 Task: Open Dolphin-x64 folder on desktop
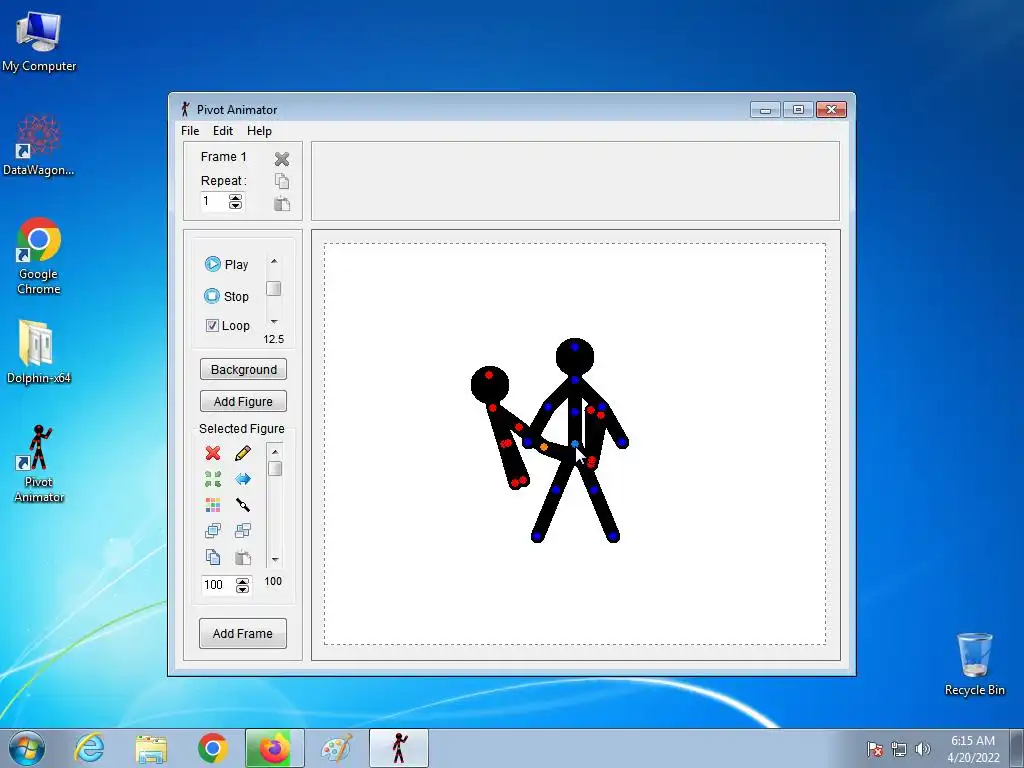(x=39, y=351)
